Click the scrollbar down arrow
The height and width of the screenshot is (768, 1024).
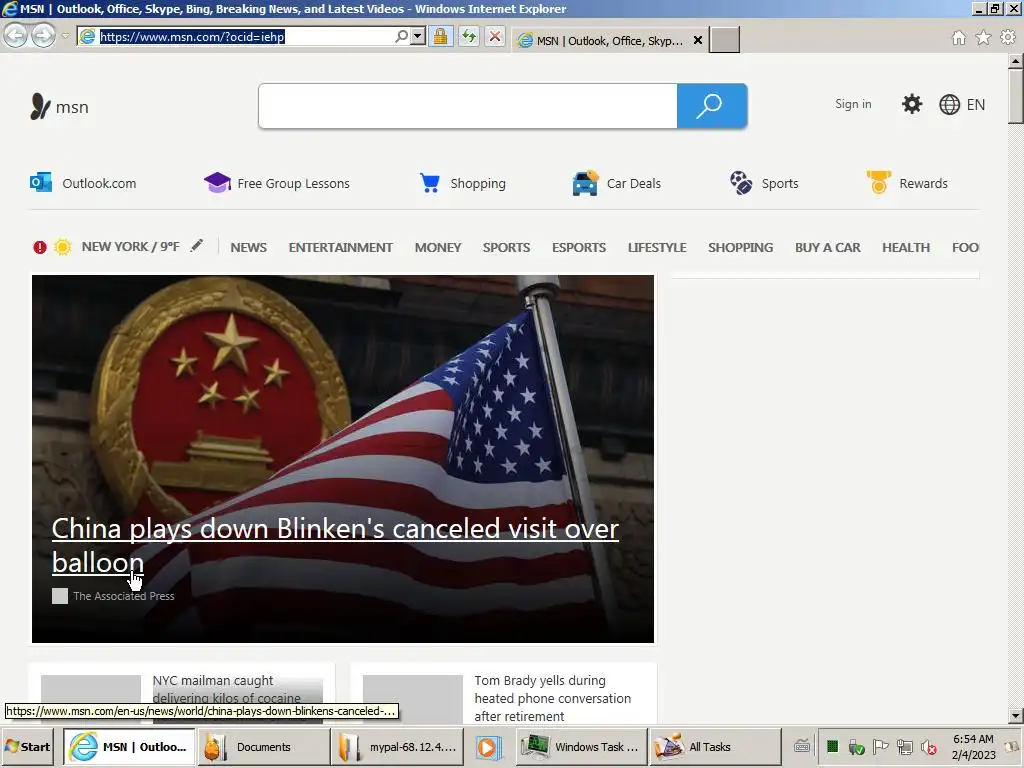point(1016,716)
